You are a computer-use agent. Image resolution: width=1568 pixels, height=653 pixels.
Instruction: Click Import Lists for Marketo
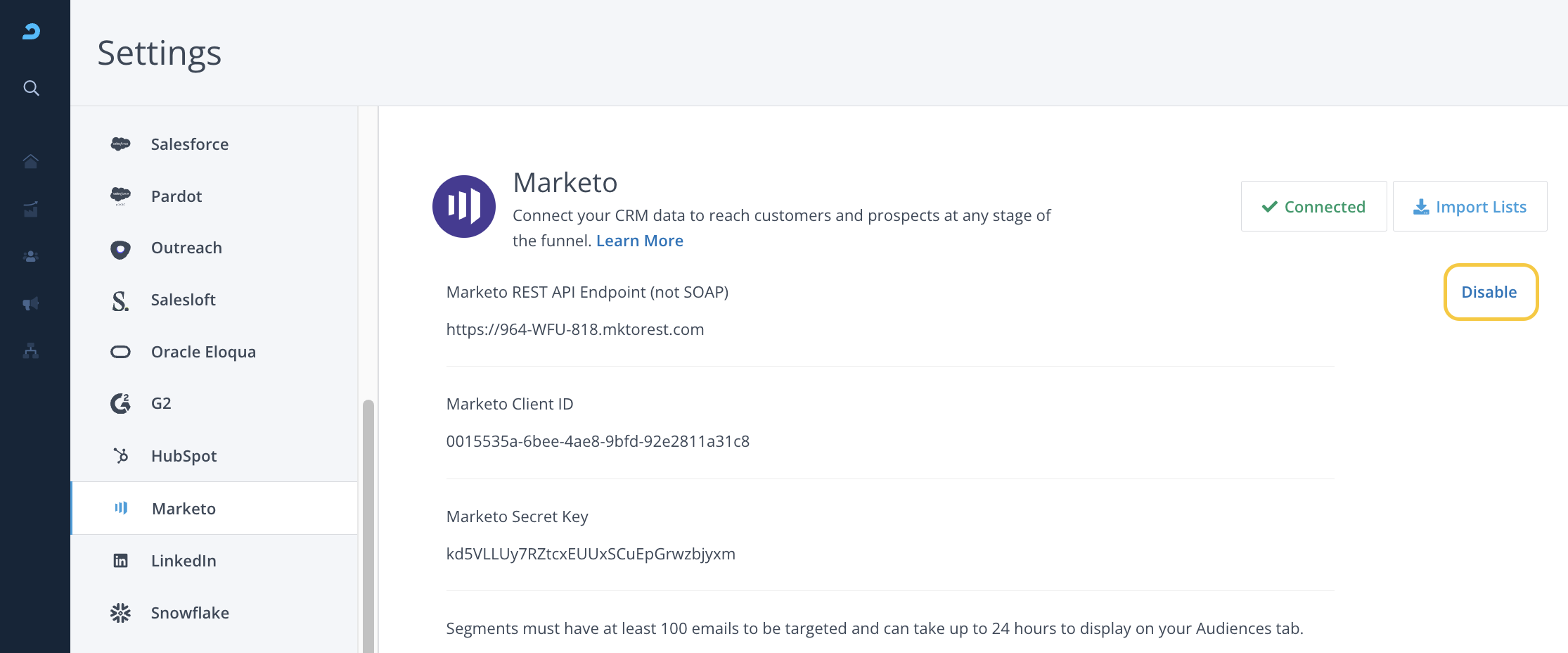1470,206
